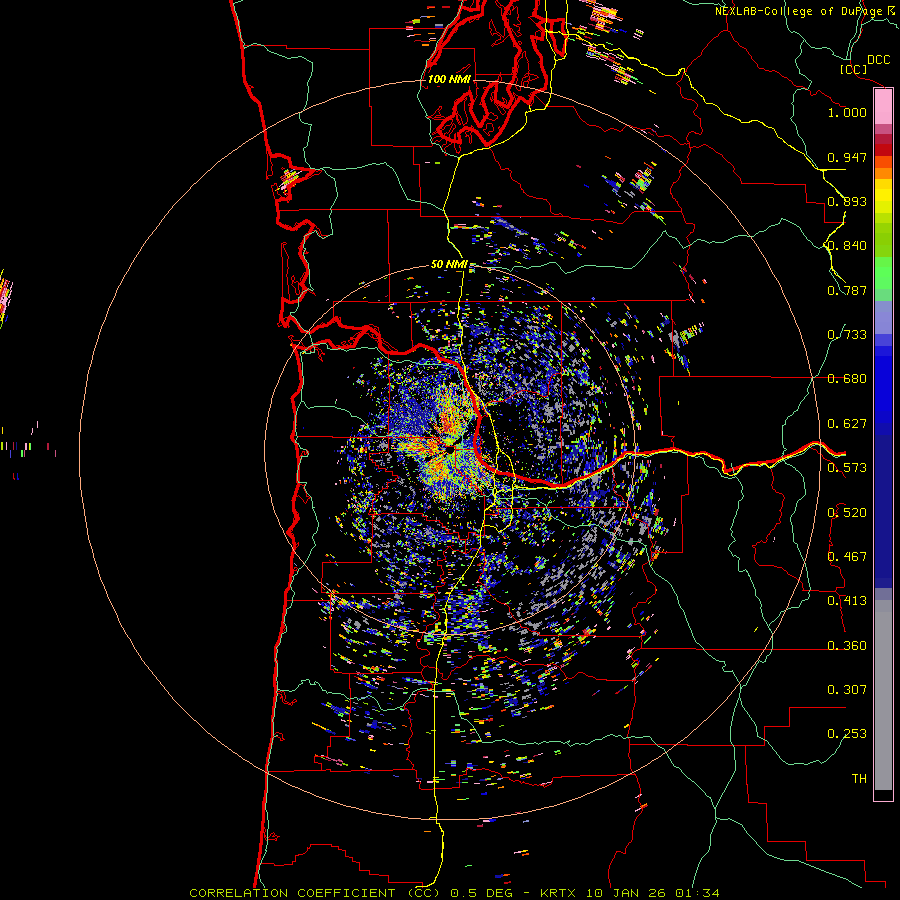Click the 0.573 scale value

[x=847, y=468]
